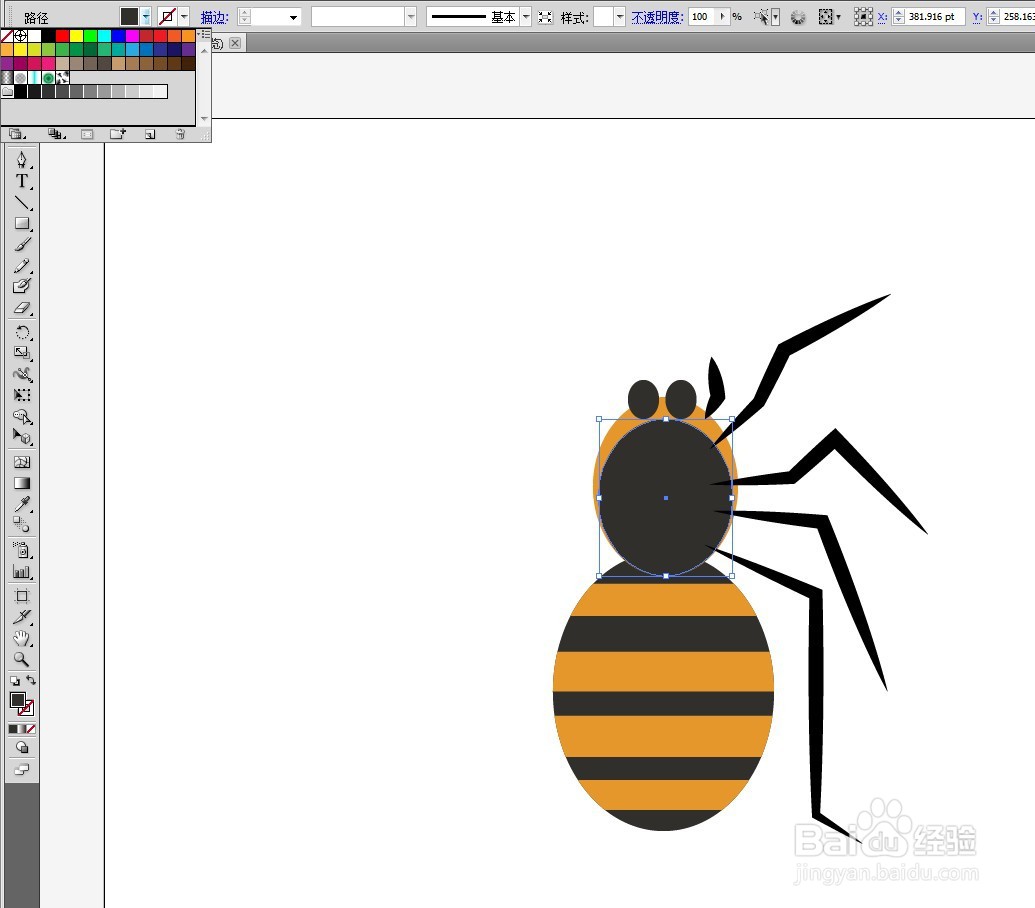Swap fill and stroke colors
This screenshot has width=1035, height=908.
(x=30, y=680)
